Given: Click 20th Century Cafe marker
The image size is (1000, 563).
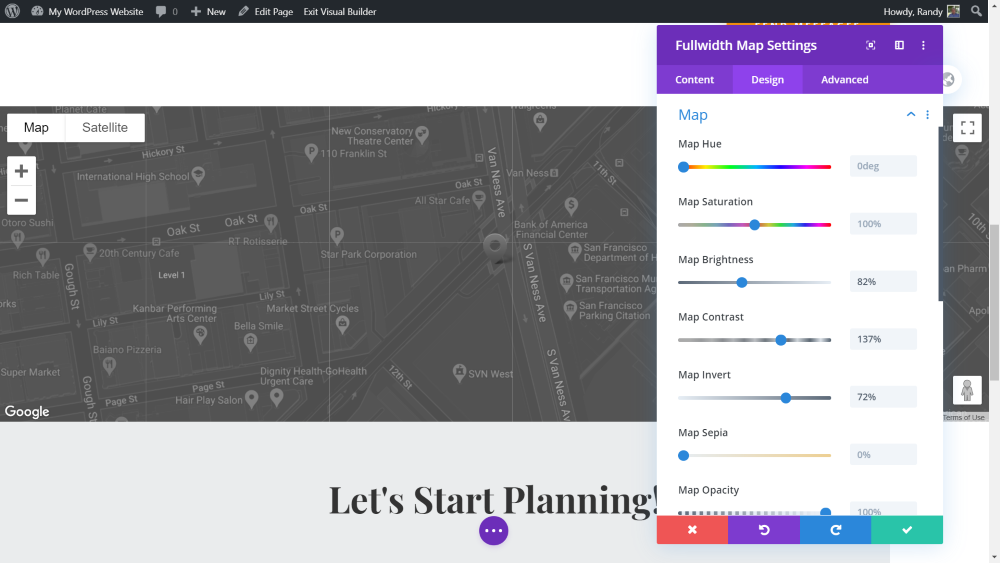Looking at the screenshot, I should click(90, 252).
